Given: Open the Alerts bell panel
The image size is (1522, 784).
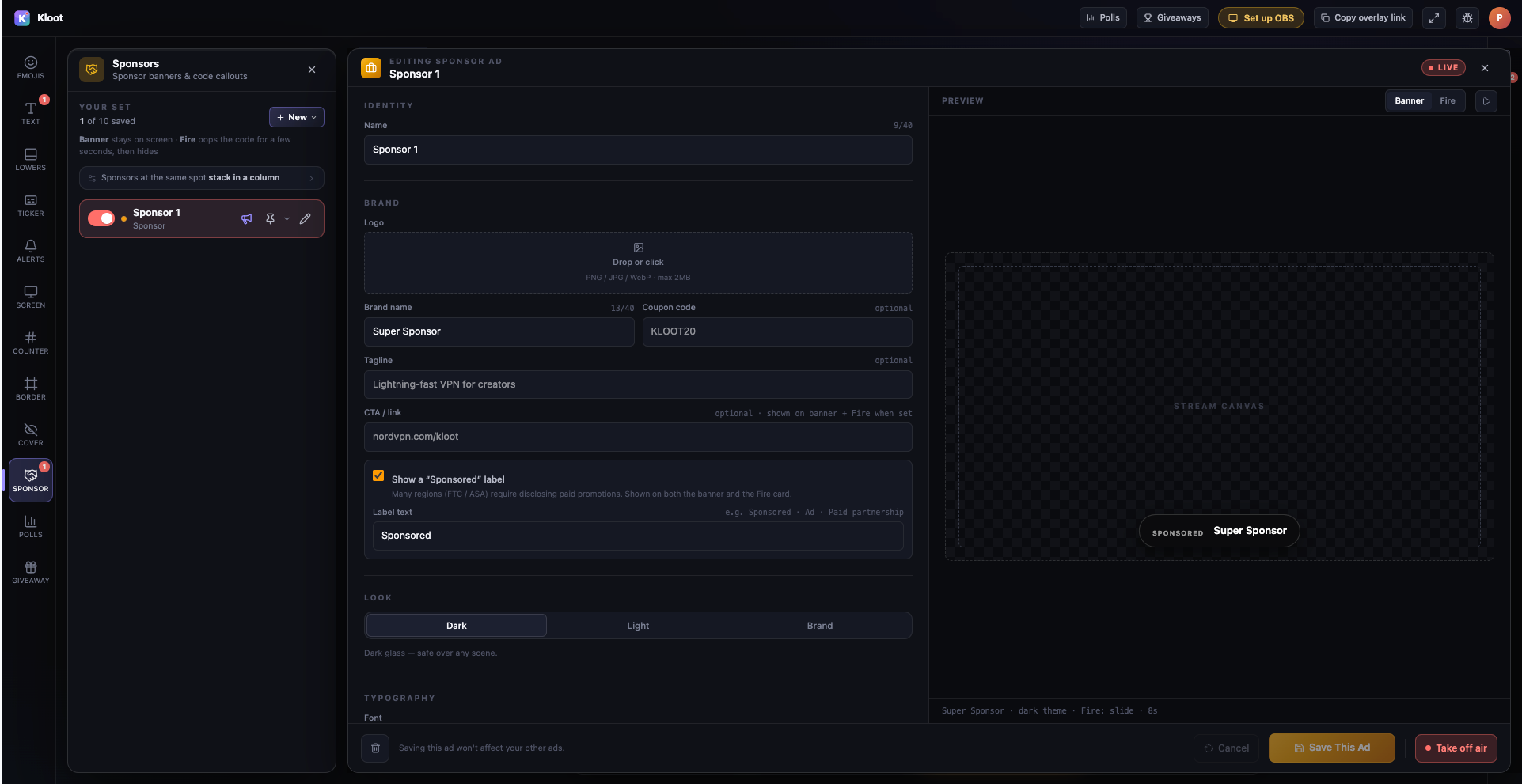Looking at the screenshot, I should (31, 251).
